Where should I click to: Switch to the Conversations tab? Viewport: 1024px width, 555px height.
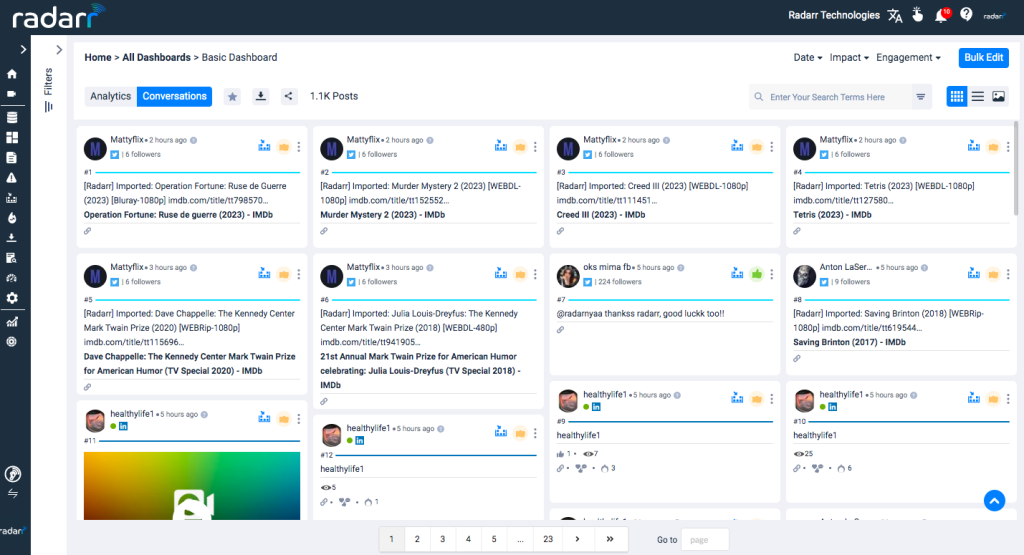tap(174, 96)
